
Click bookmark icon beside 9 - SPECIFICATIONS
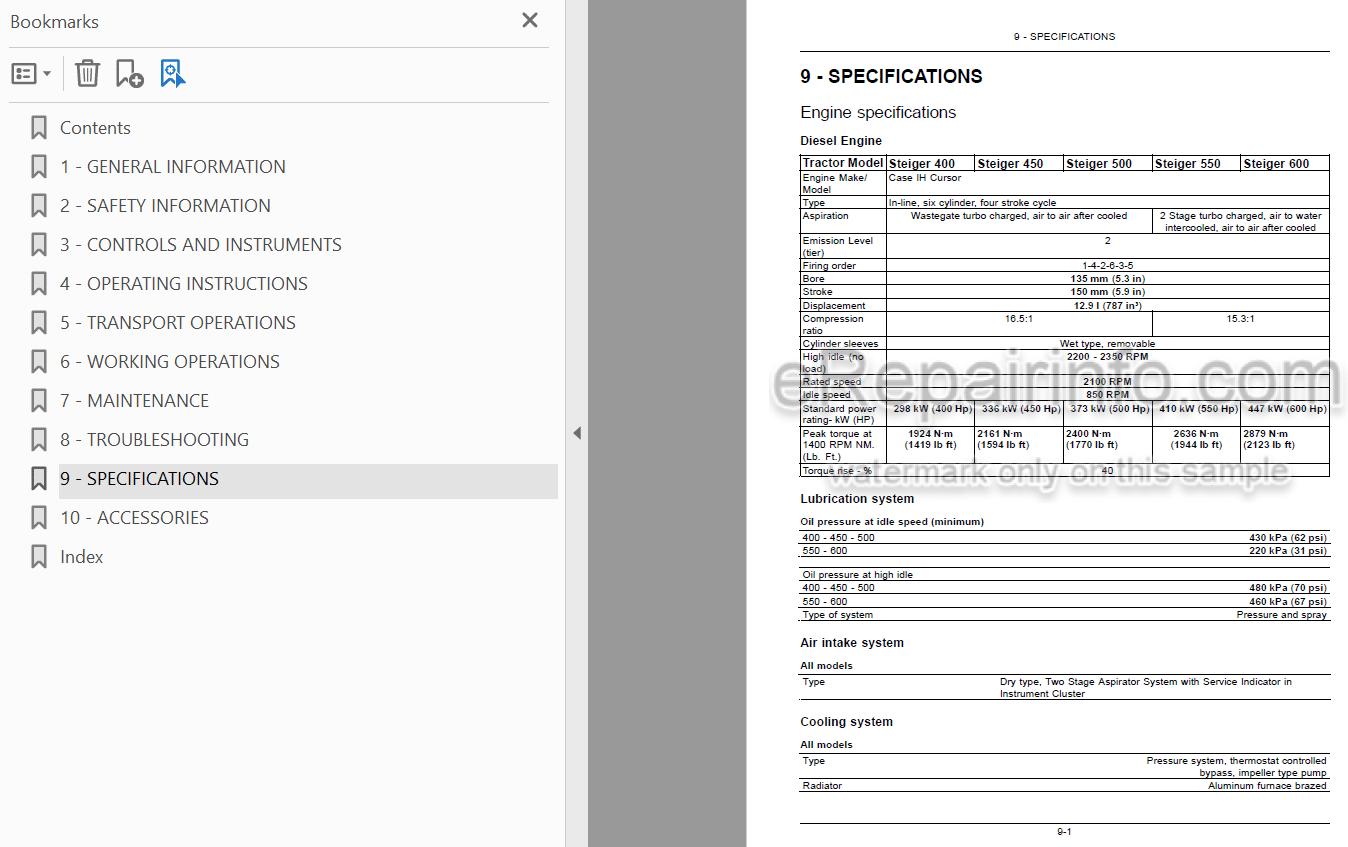coord(39,479)
